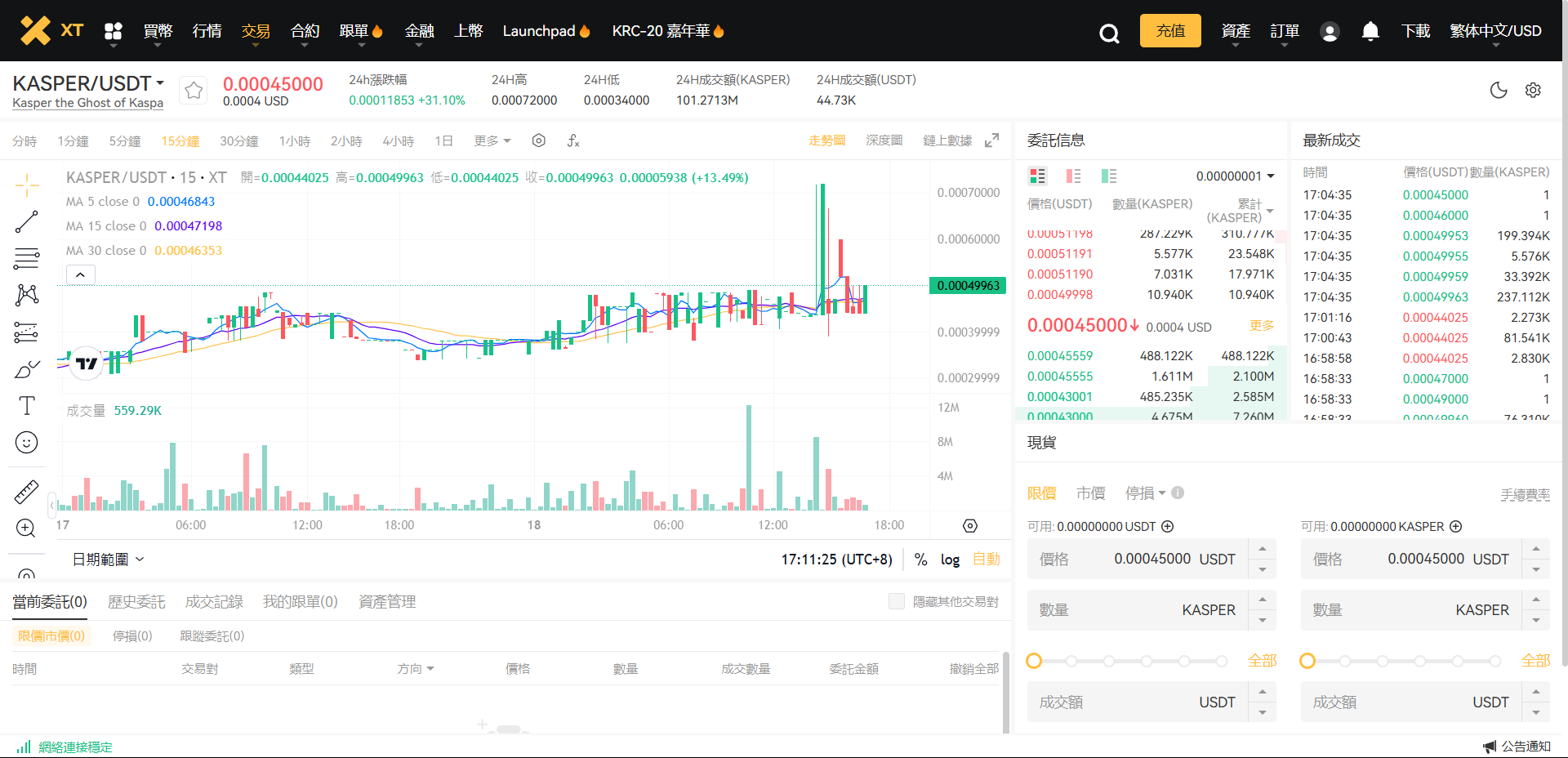
Task: Select the Text annotation tool
Action: tap(27, 405)
